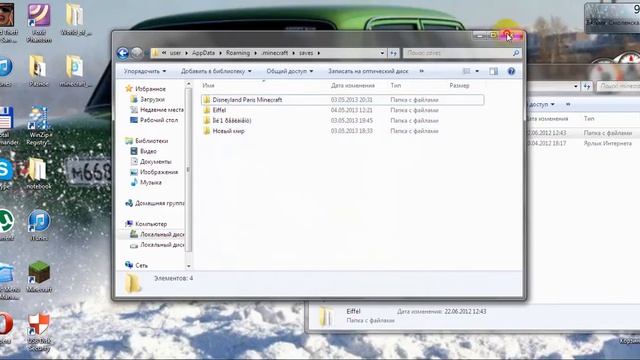Open Видео library
This screenshot has height=360, width=640.
point(148,151)
